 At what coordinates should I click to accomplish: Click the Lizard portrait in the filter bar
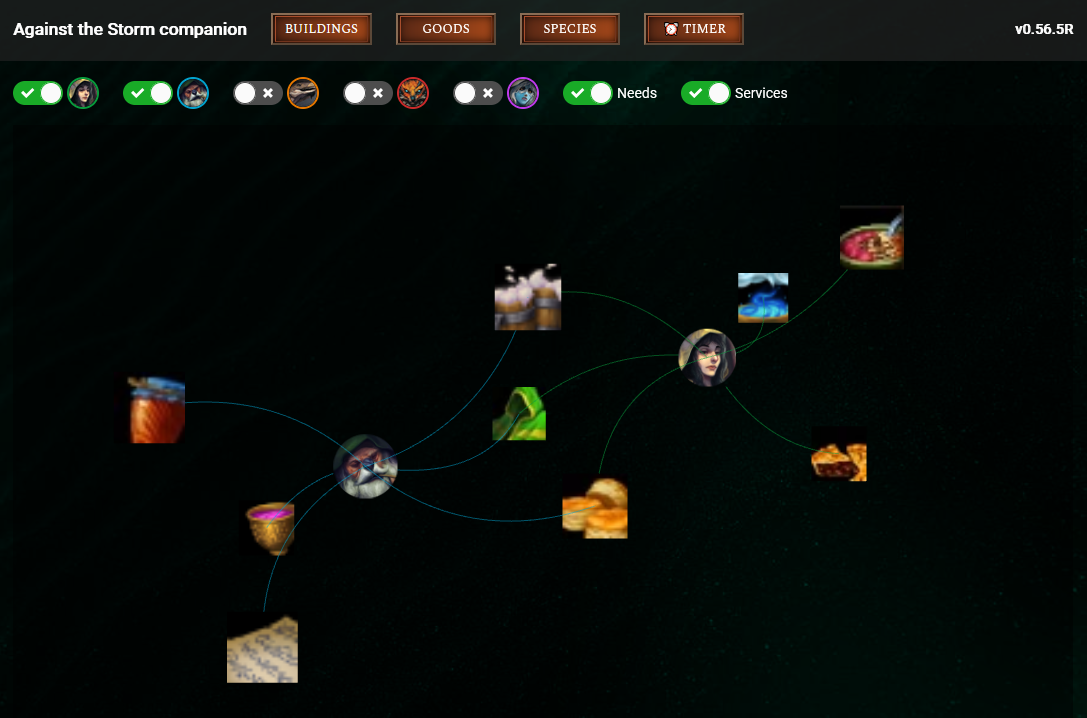click(x=303, y=93)
